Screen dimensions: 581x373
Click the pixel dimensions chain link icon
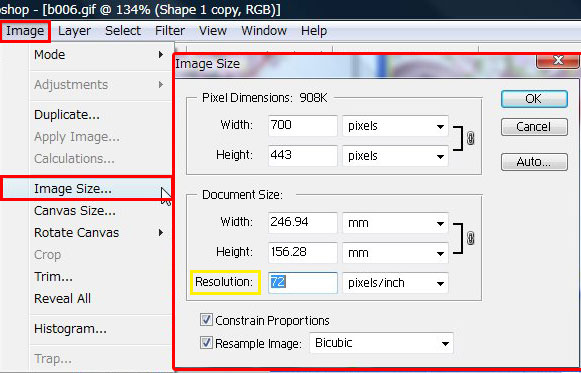pyautogui.click(x=471, y=139)
